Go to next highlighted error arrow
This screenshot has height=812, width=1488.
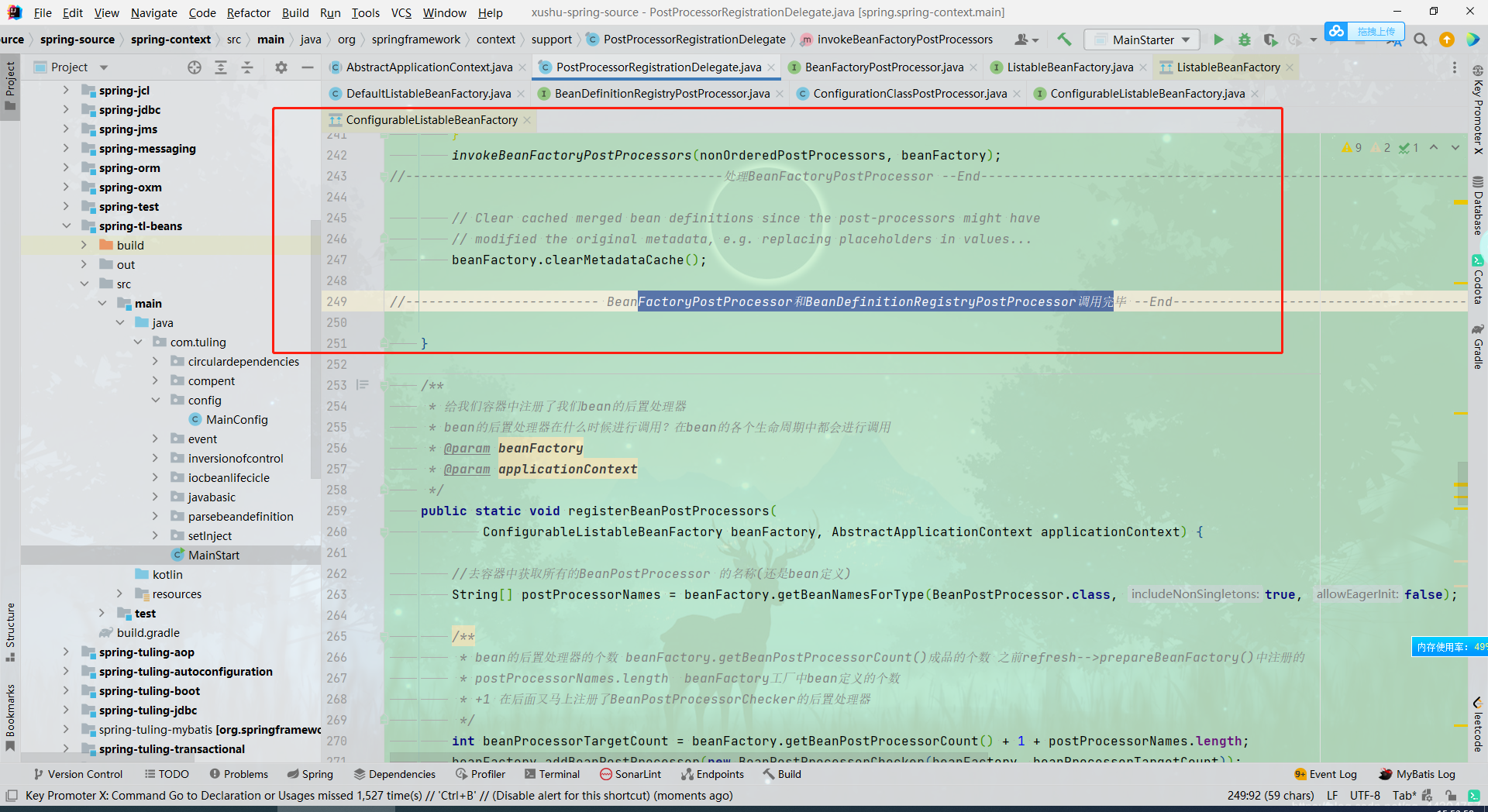click(1455, 147)
